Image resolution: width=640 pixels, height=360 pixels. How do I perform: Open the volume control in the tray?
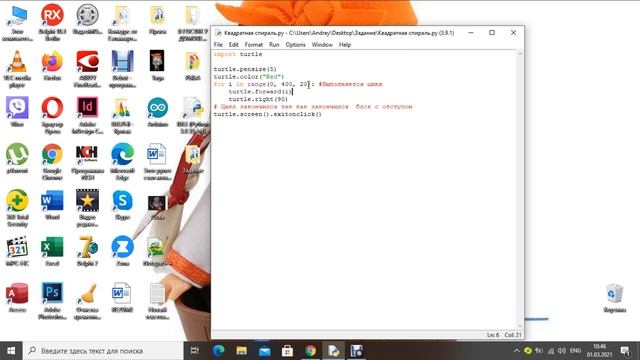(562, 351)
